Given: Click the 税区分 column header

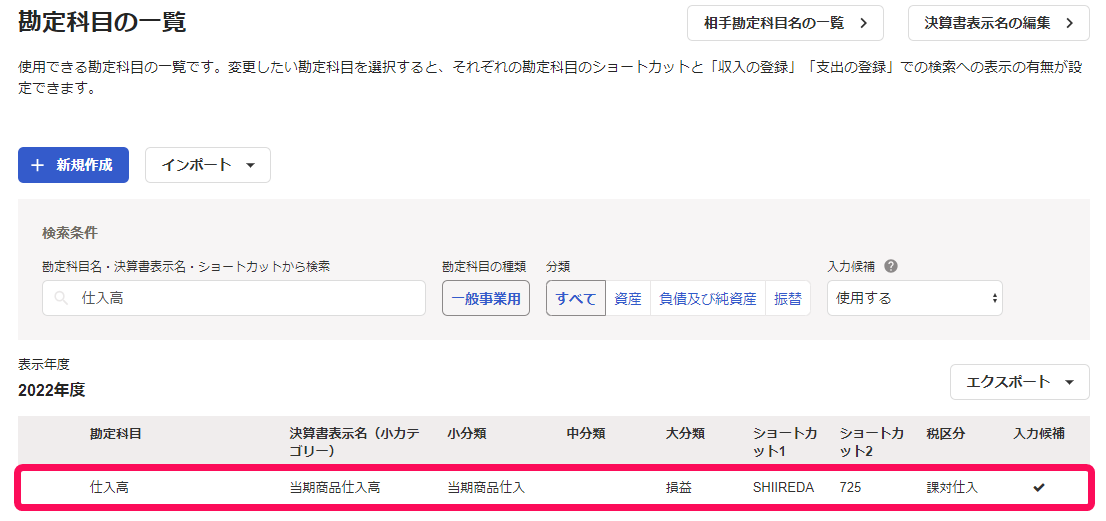Looking at the screenshot, I should tap(946, 434).
